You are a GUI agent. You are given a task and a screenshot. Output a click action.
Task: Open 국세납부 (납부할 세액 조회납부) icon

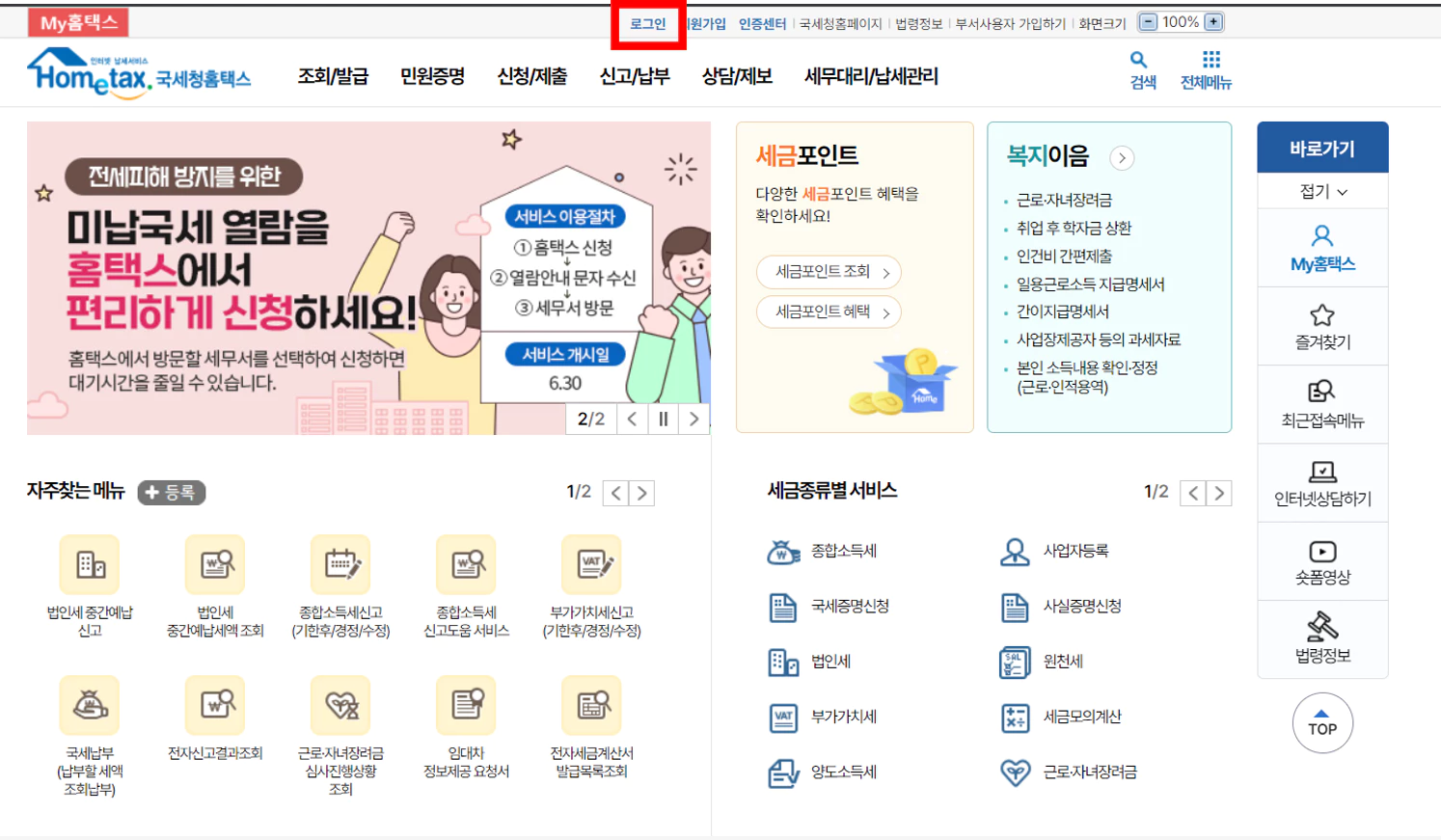pos(90,705)
